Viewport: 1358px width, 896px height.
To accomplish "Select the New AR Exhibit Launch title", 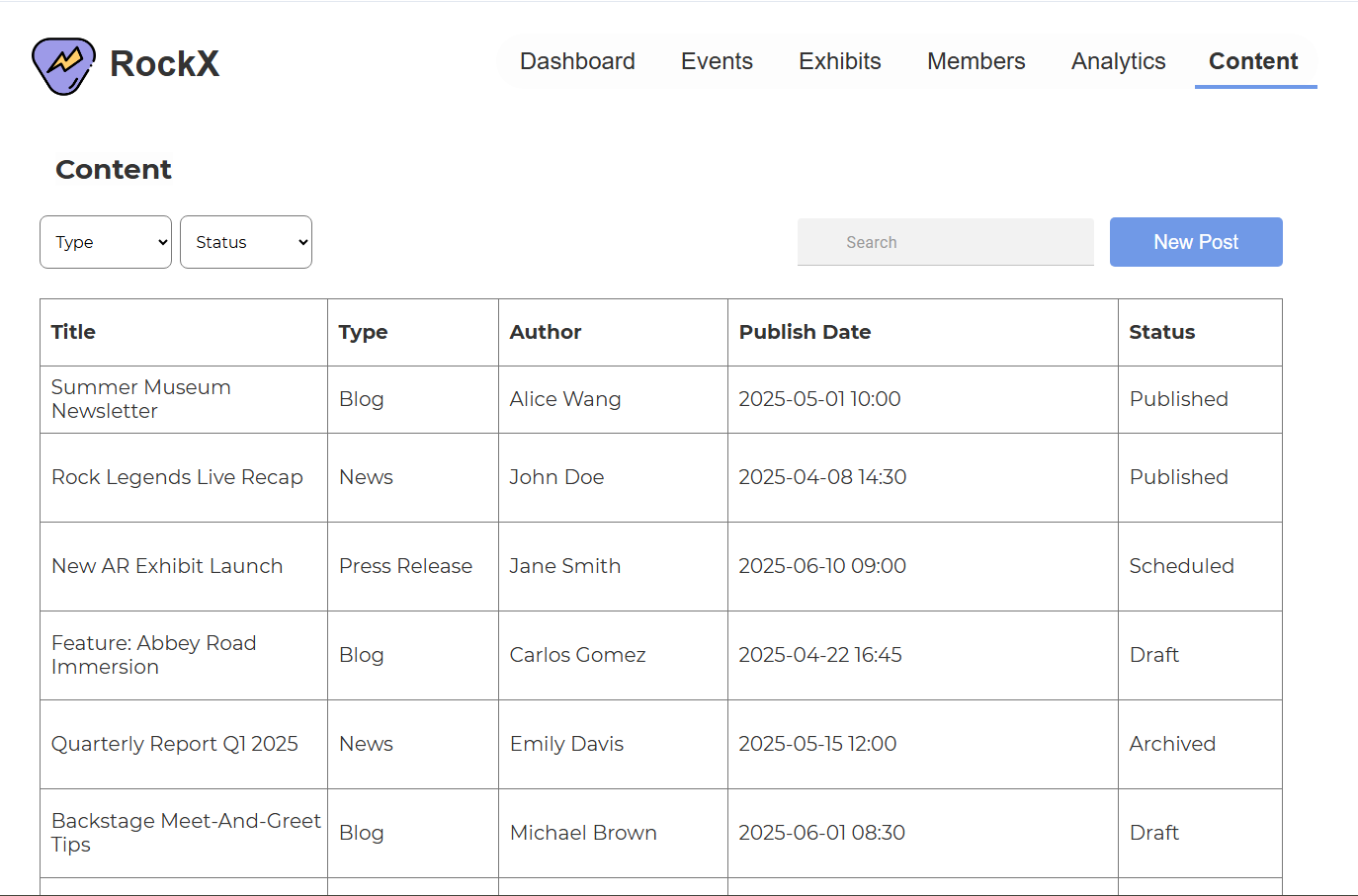I will 167,566.
